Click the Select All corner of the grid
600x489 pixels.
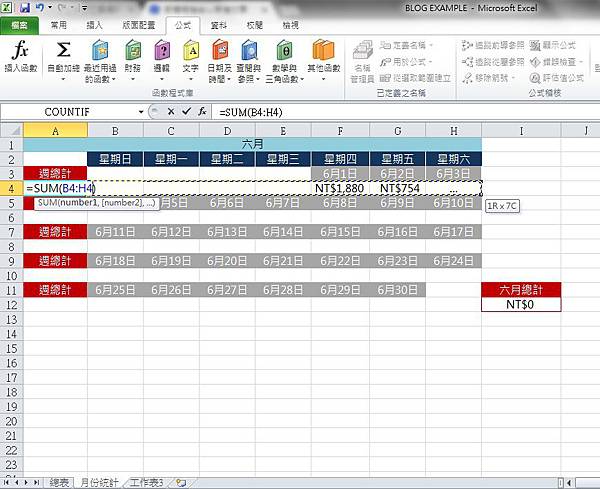tap(12, 130)
